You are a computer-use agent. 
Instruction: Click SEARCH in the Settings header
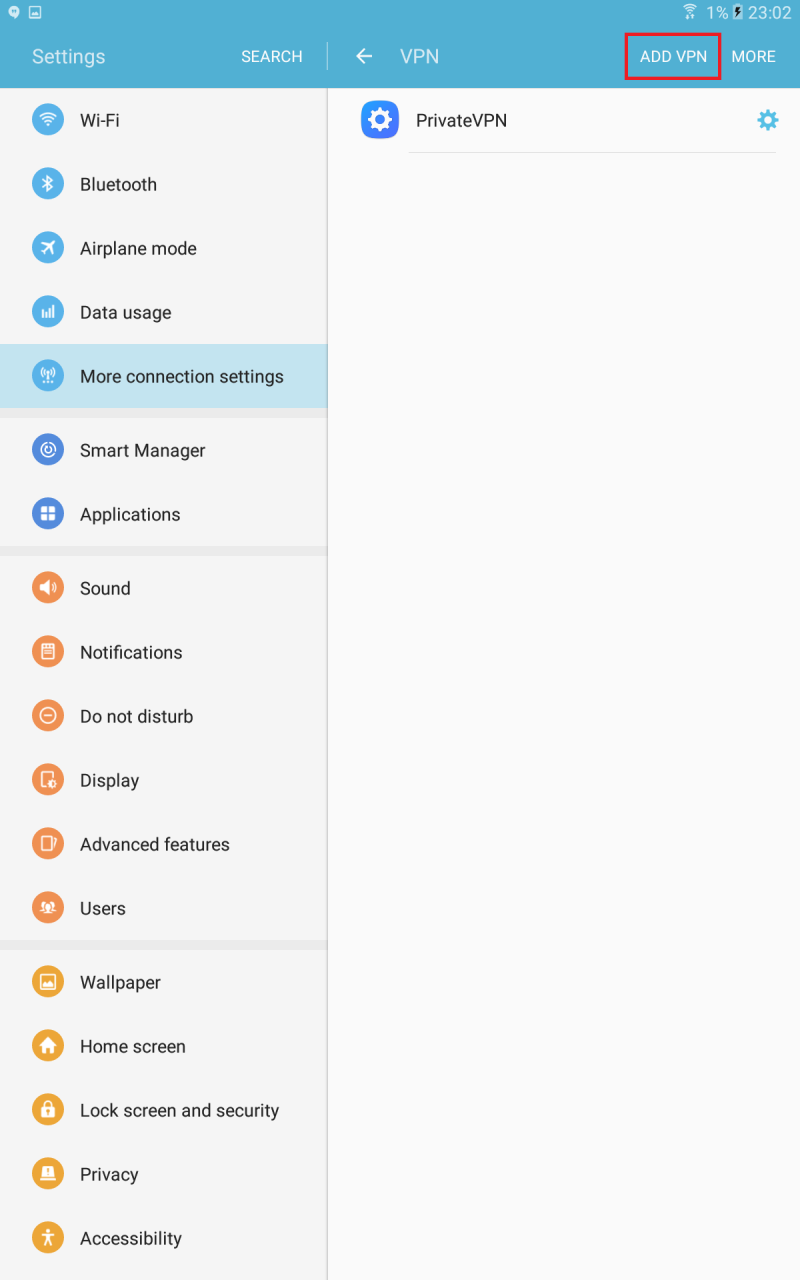pos(272,56)
